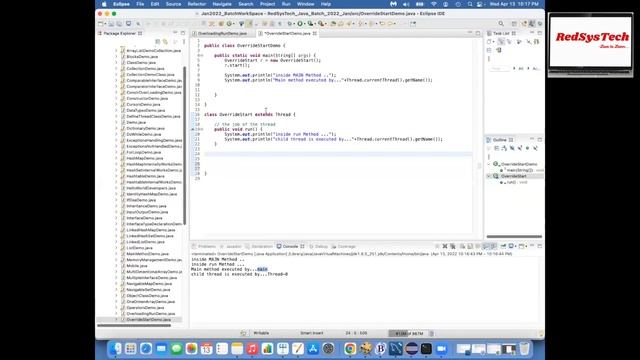Click Package Explorer vertical scrollbar

click(184, 145)
